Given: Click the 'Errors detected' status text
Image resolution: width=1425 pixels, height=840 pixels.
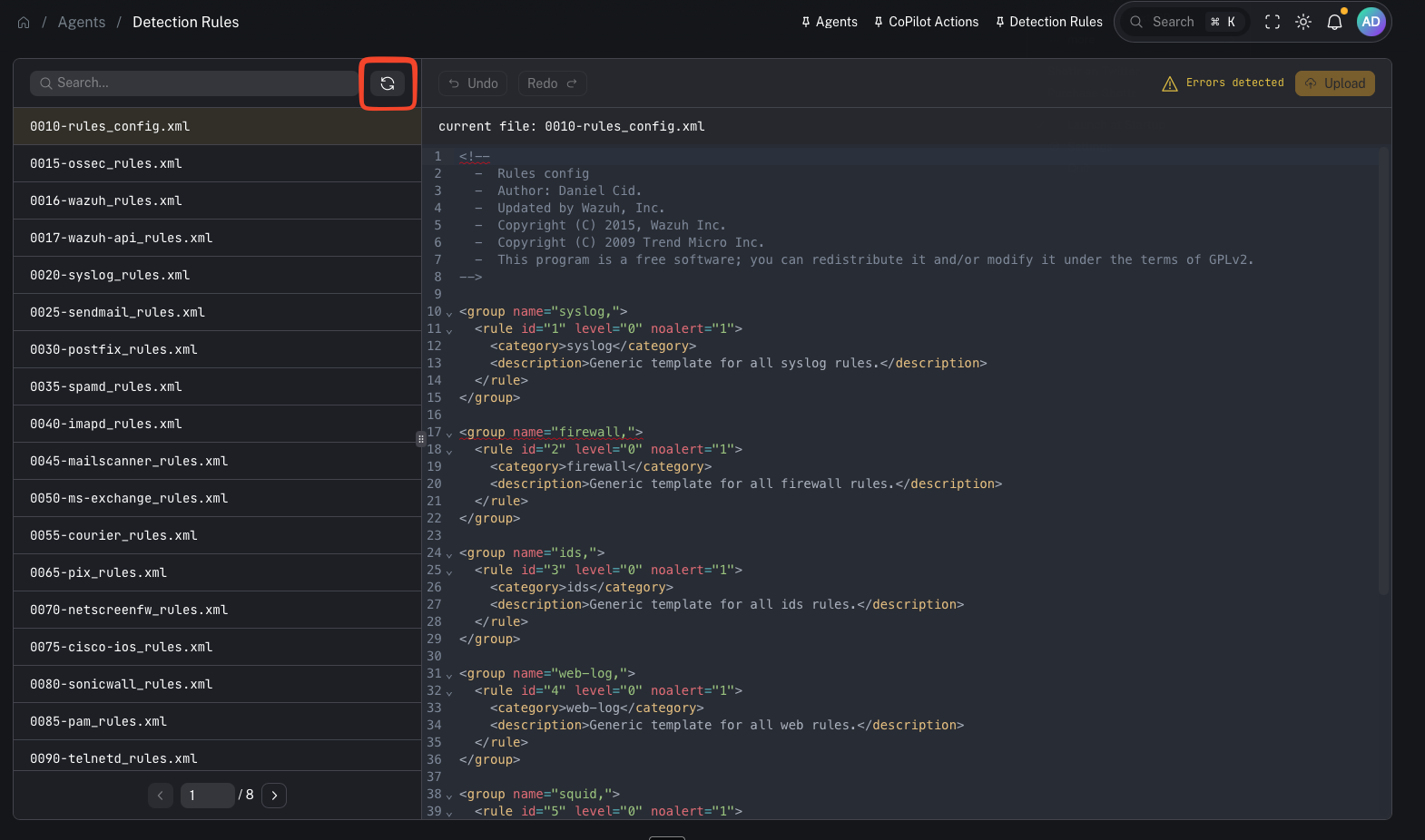Looking at the screenshot, I should coord(1234,83).
